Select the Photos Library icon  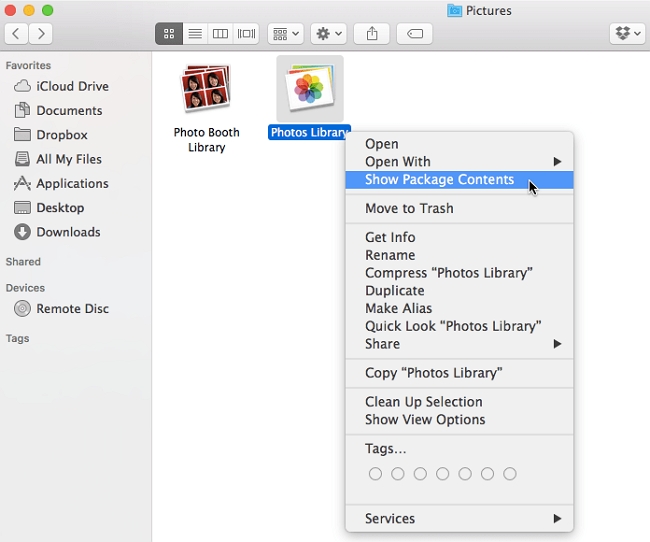(x=310, y=88)
